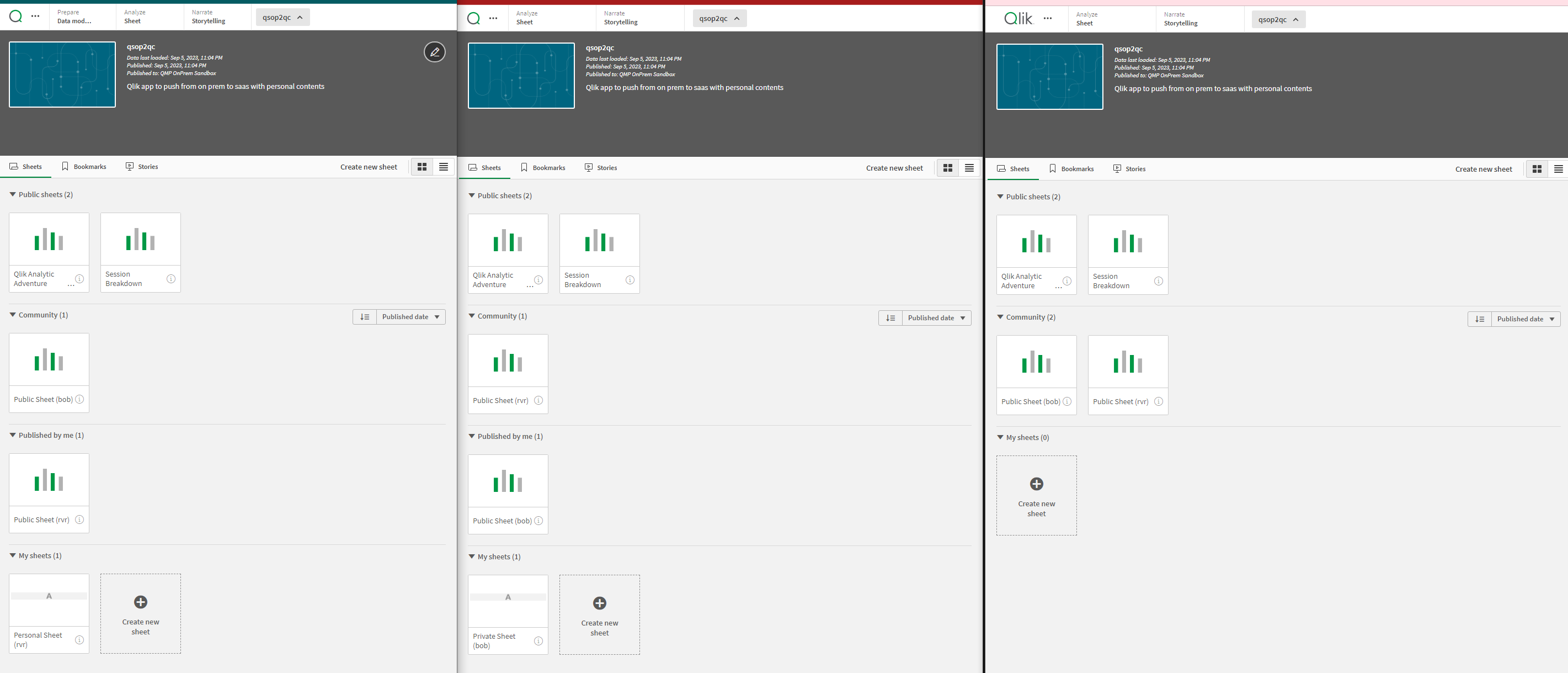
Task: Collapse Published by me section in left window
Action: (x=13, y=435)
